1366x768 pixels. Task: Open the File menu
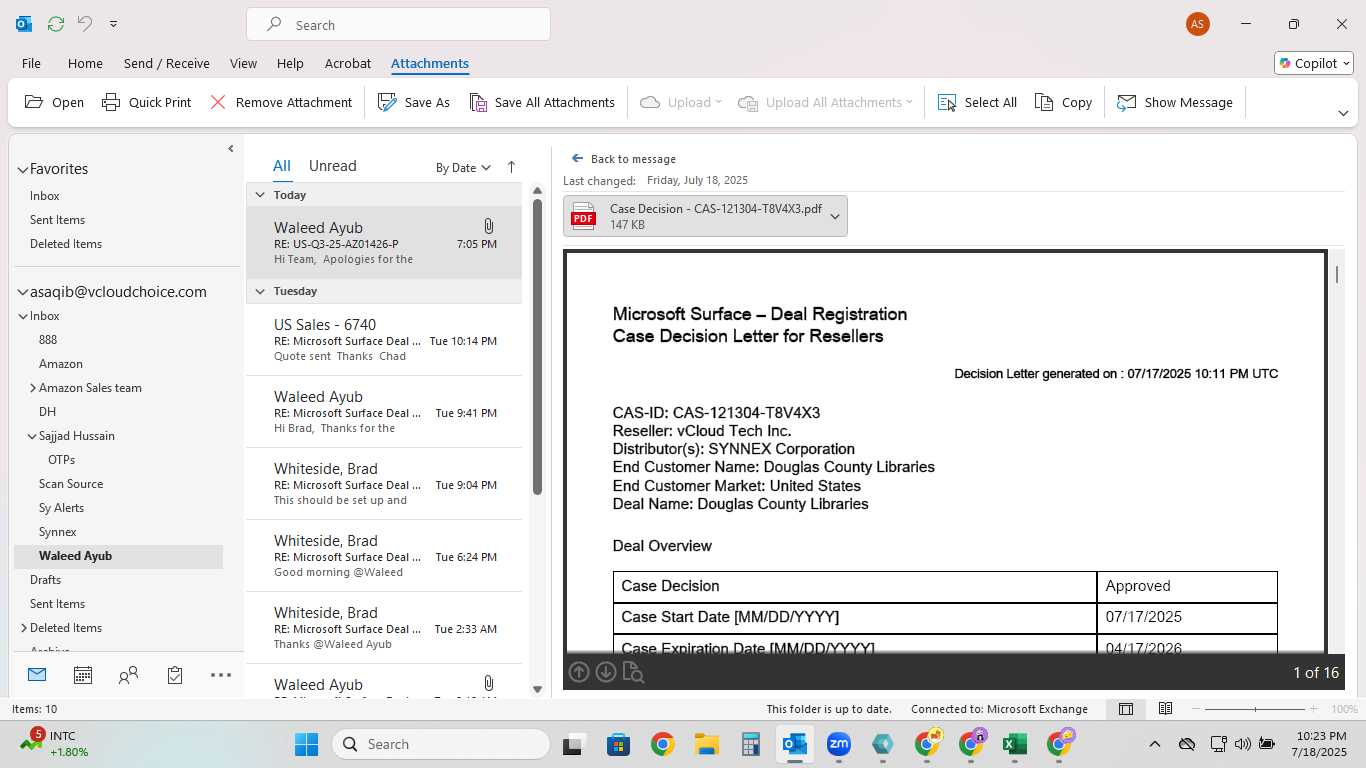click(31, 63)
